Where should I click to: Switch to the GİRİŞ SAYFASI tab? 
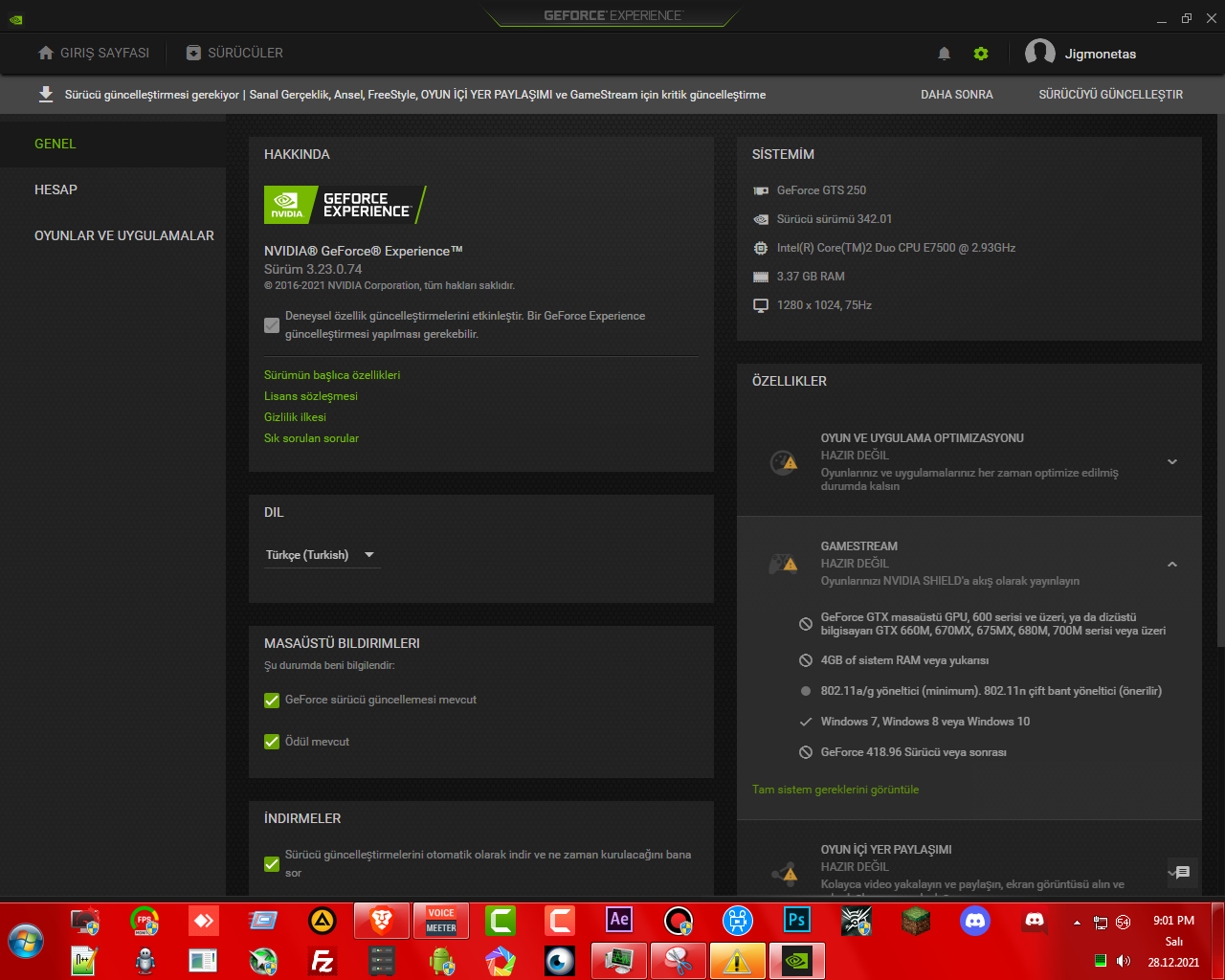(94, 53)
